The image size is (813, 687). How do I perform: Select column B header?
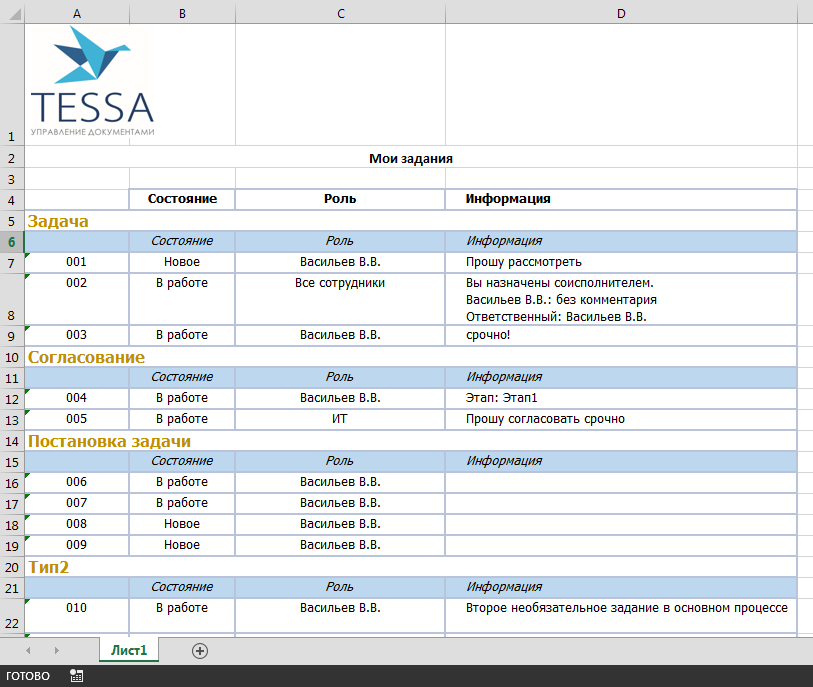(x=183, y=13)
